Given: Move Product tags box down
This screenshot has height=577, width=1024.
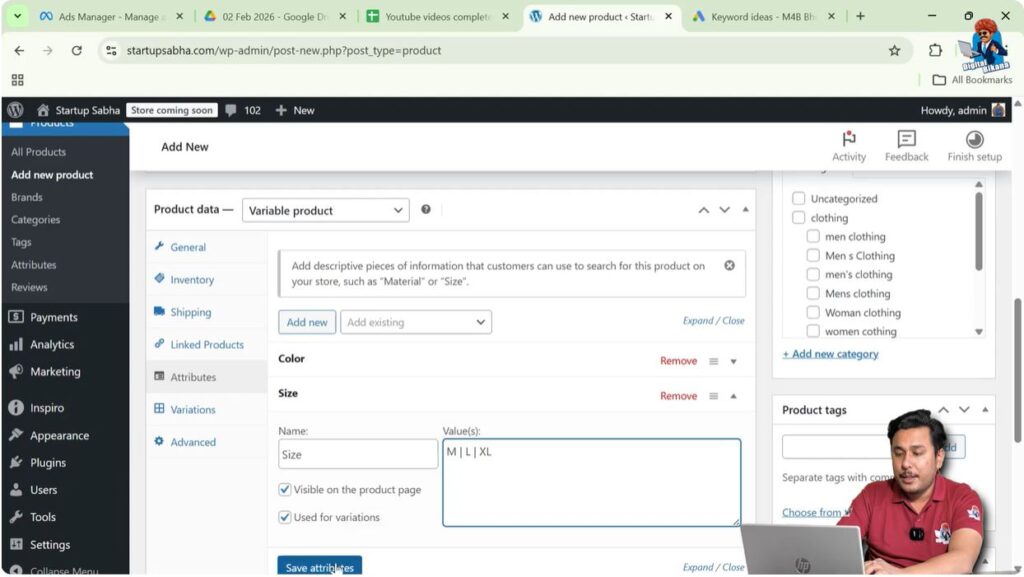Looking at the screenshot, I should tap(965, 410).
